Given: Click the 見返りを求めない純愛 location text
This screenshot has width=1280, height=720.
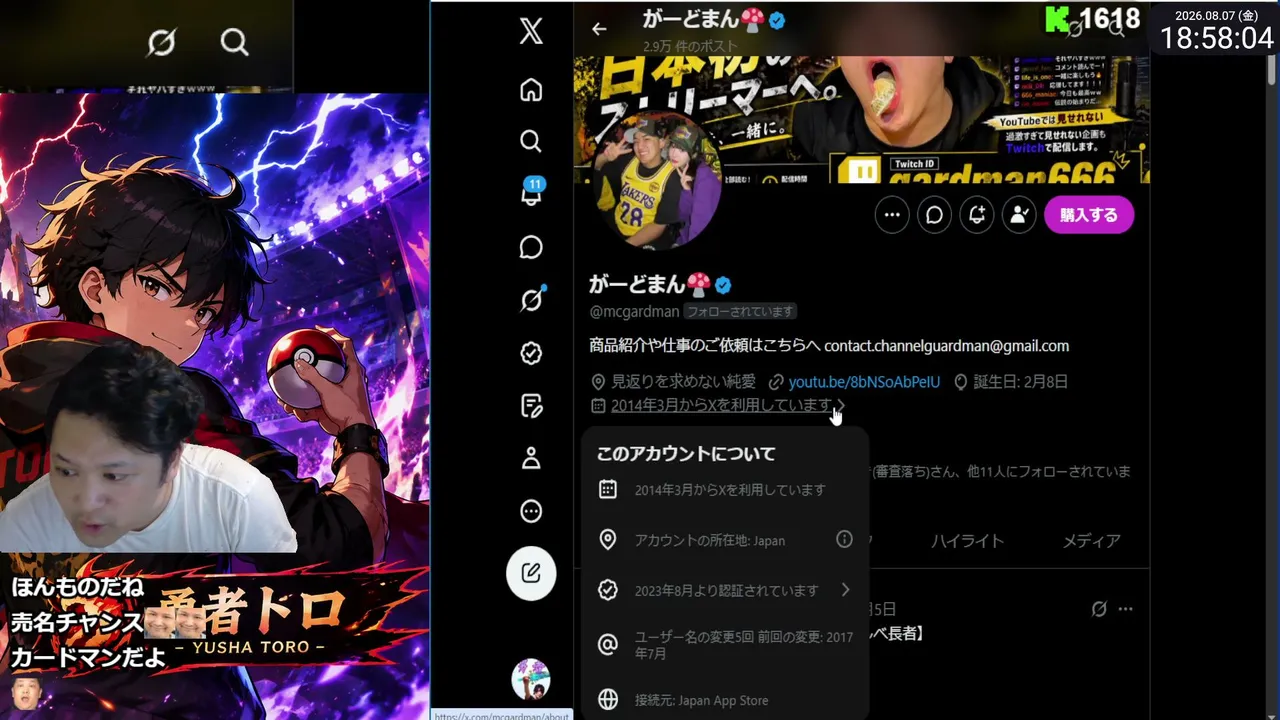Looking at the screenshot, I should click(684, 382).
